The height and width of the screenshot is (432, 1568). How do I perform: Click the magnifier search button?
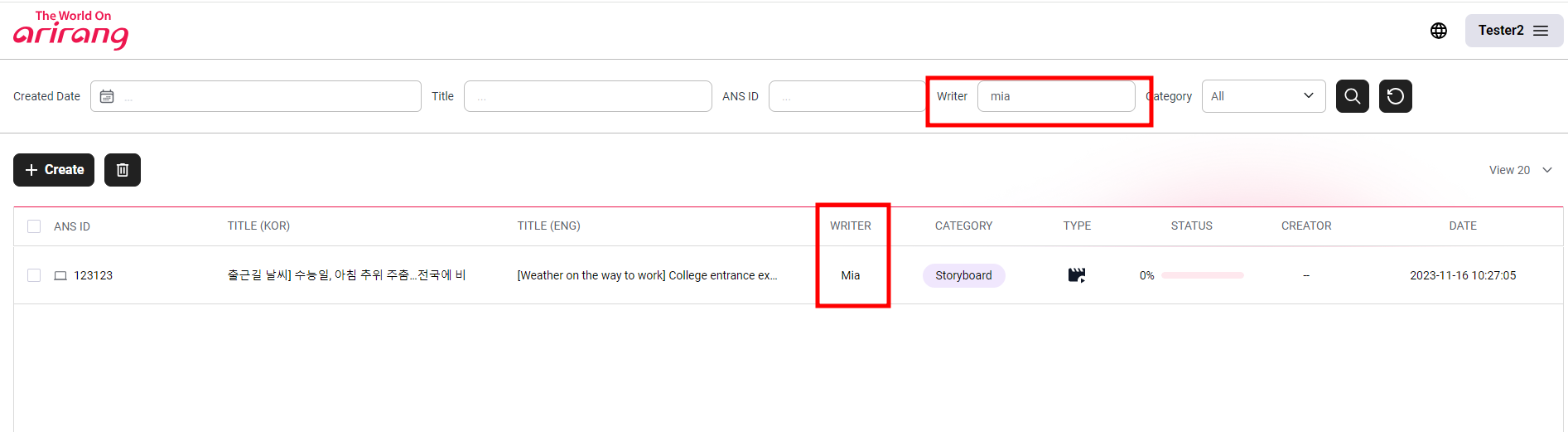(1352, 96)
